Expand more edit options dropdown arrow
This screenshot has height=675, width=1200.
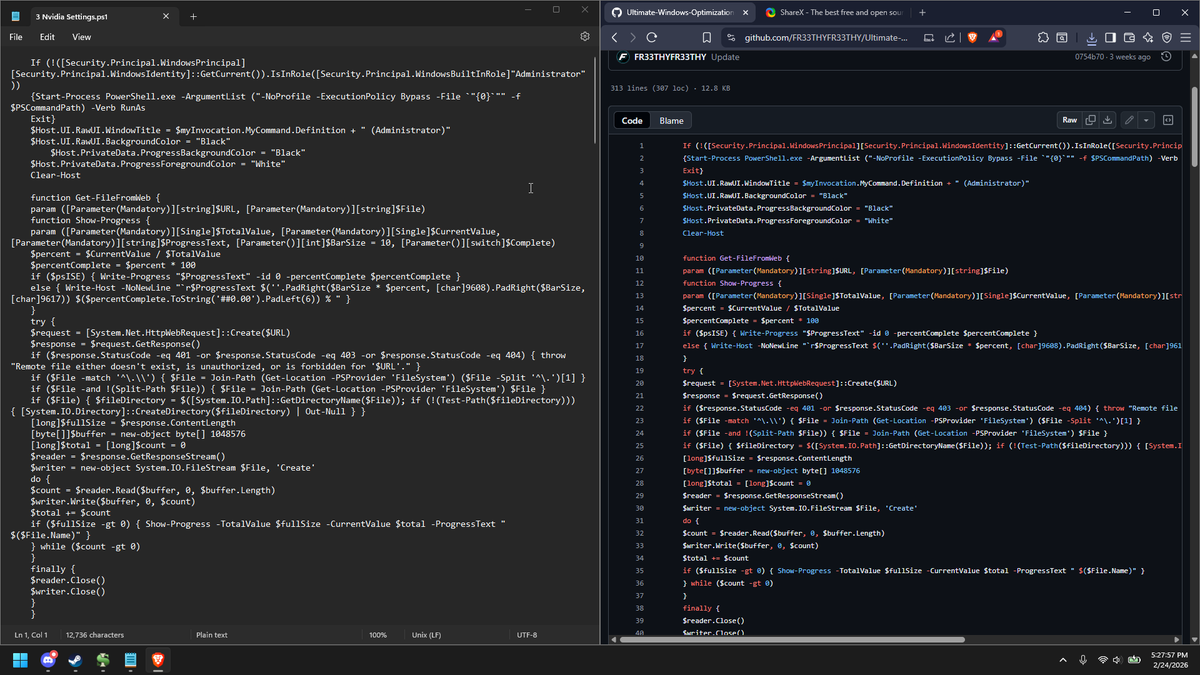[1146, 120]
